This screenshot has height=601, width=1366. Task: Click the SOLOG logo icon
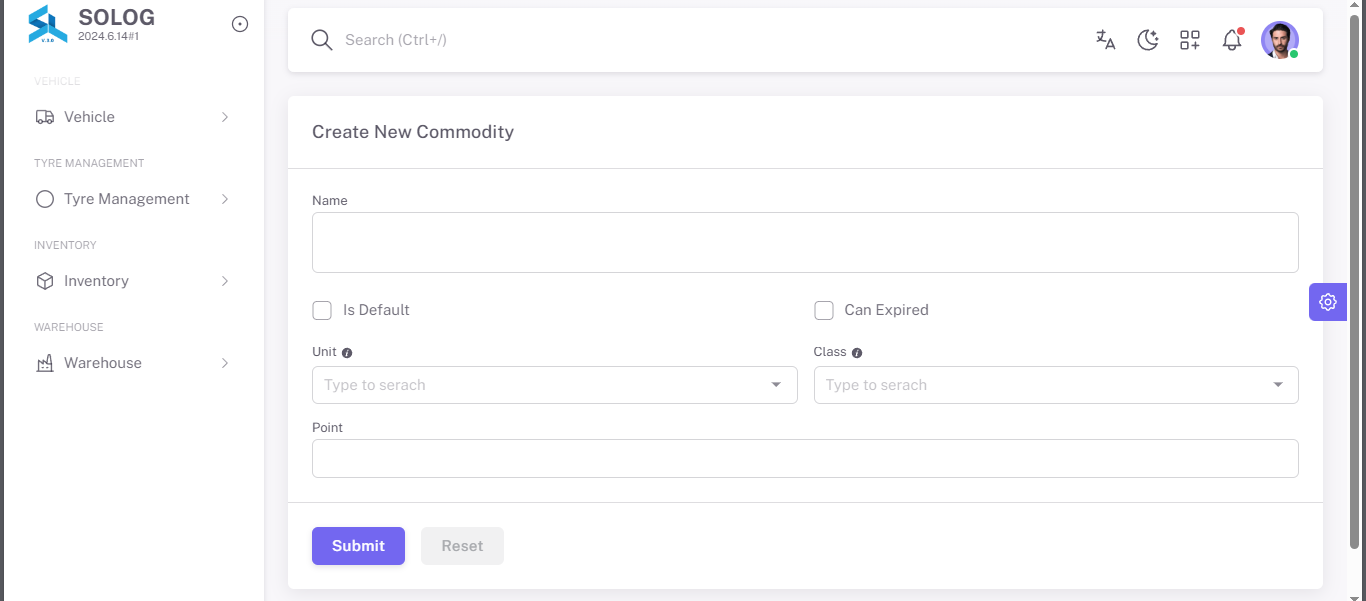click(x=48, y=24)
